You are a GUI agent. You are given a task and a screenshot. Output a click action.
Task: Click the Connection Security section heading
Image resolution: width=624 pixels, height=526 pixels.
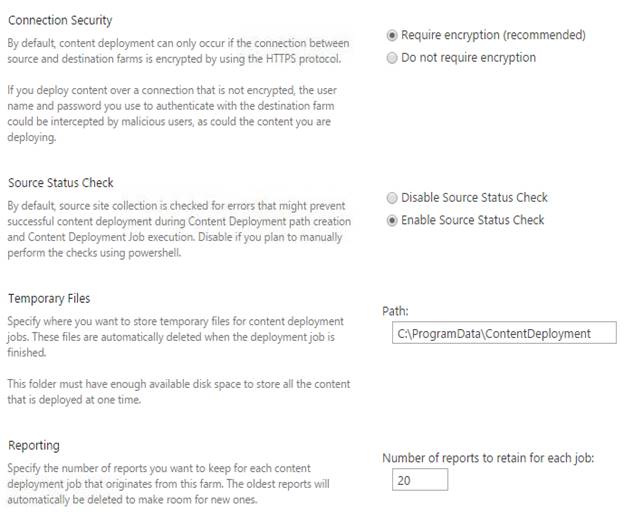(60, 20)
